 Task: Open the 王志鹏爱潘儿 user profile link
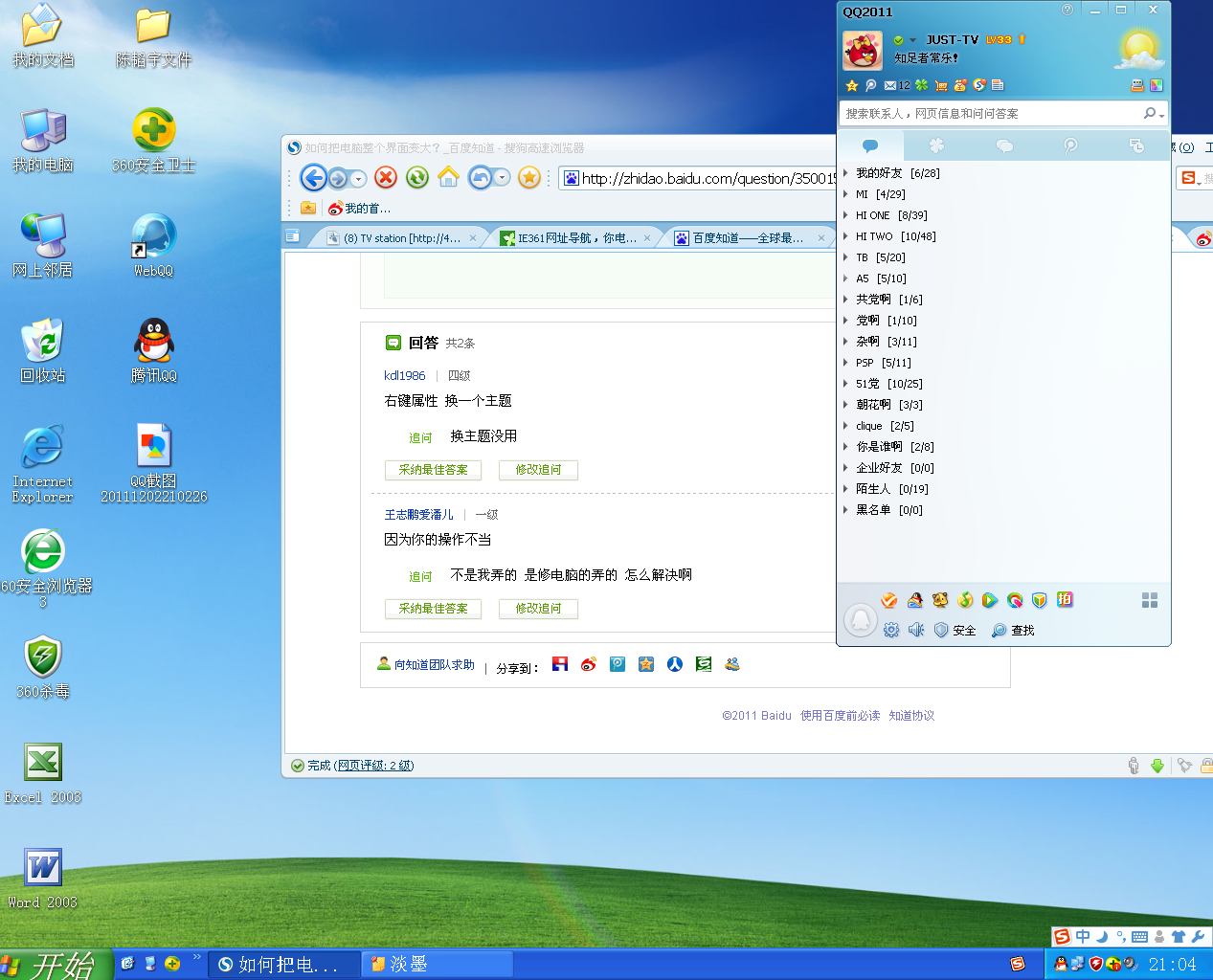pyautogui.click(x=418, y=515)
